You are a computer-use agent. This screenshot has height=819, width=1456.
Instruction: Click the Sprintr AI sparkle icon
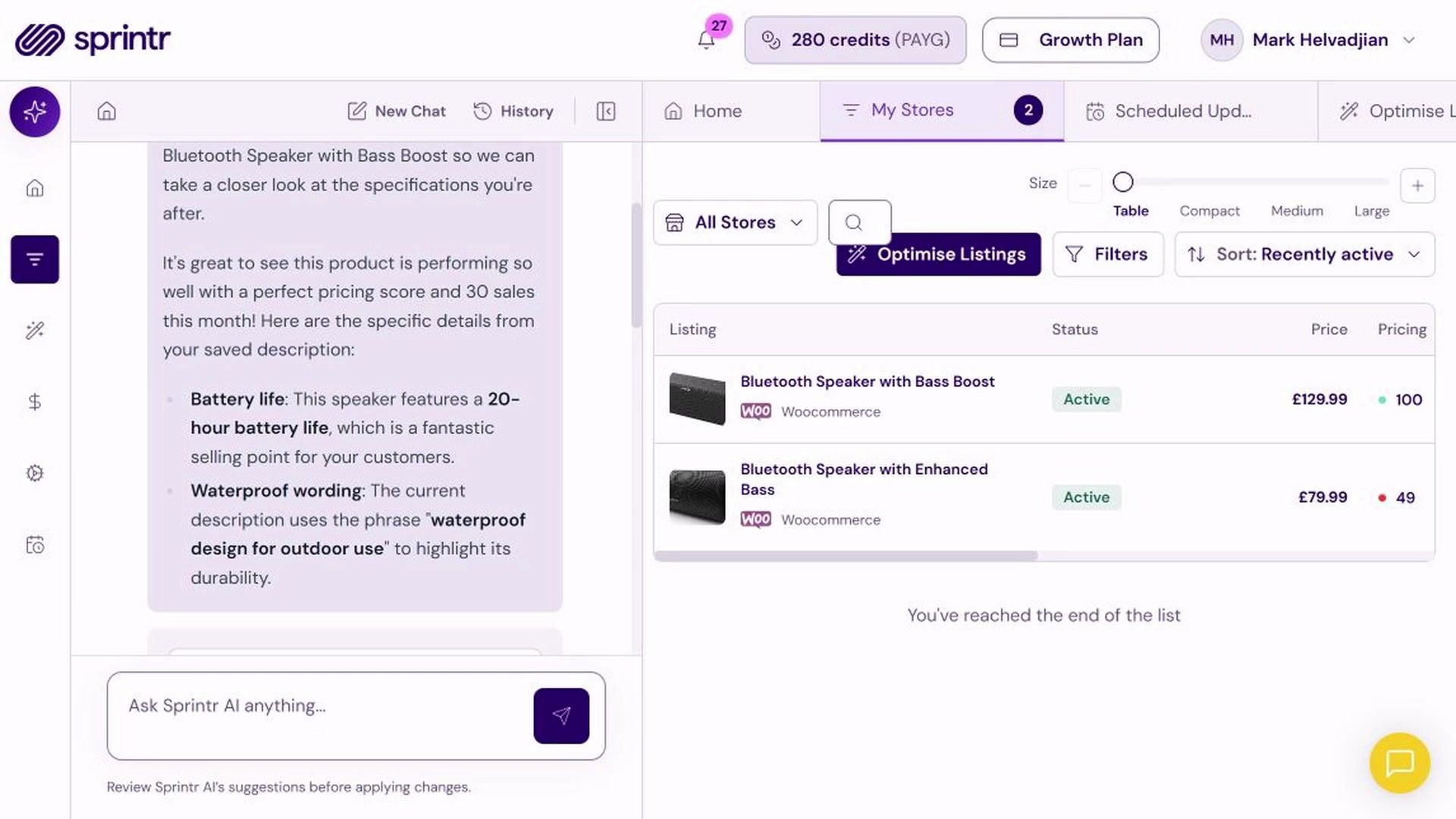point(35,111)
